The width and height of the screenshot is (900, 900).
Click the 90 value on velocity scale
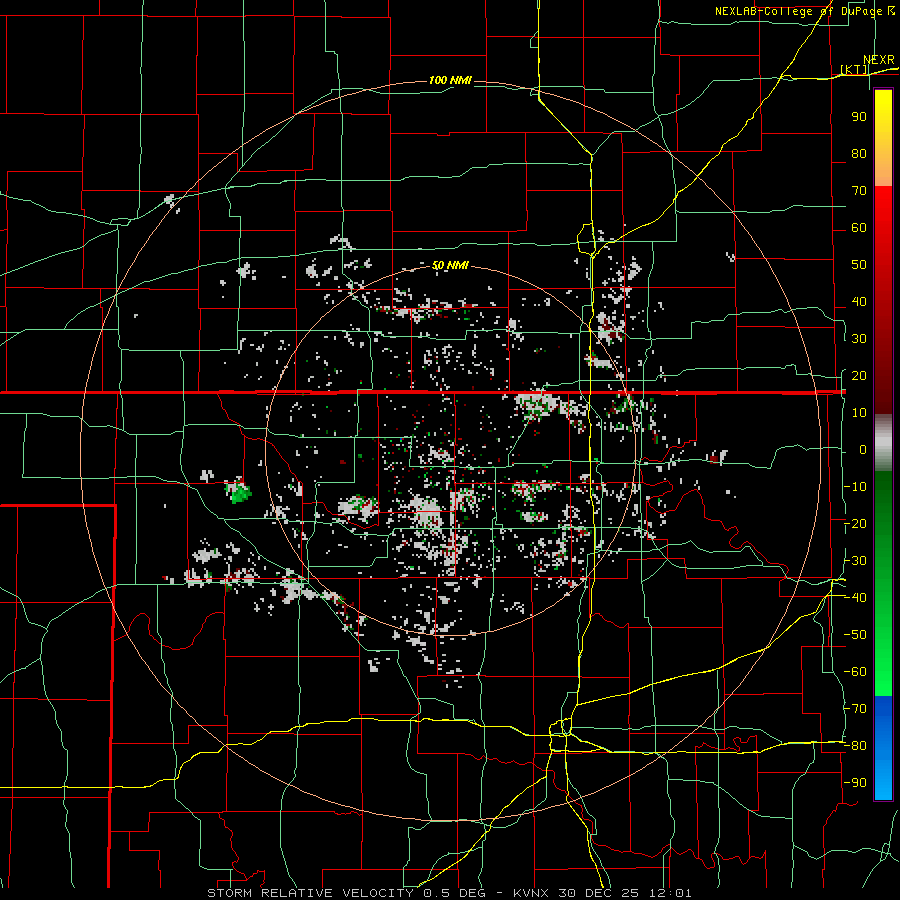[859, 117]
